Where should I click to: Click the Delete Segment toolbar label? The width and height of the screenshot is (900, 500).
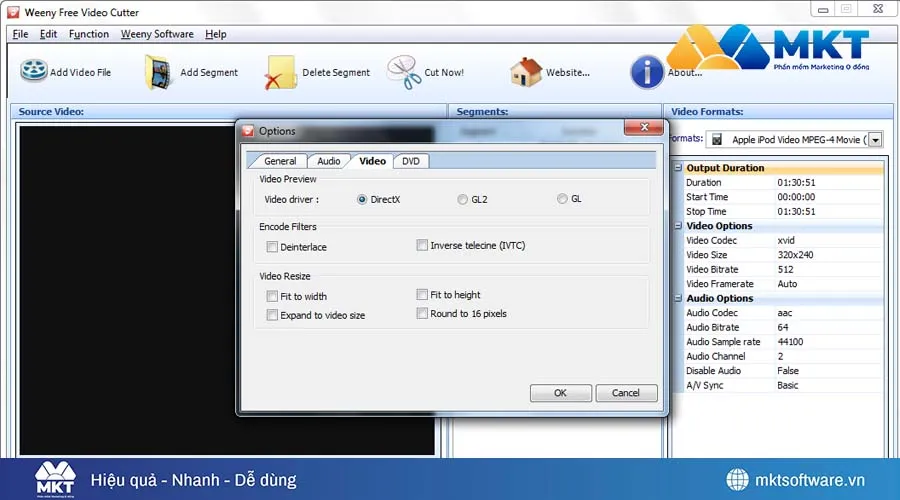[x=336, y=72]
